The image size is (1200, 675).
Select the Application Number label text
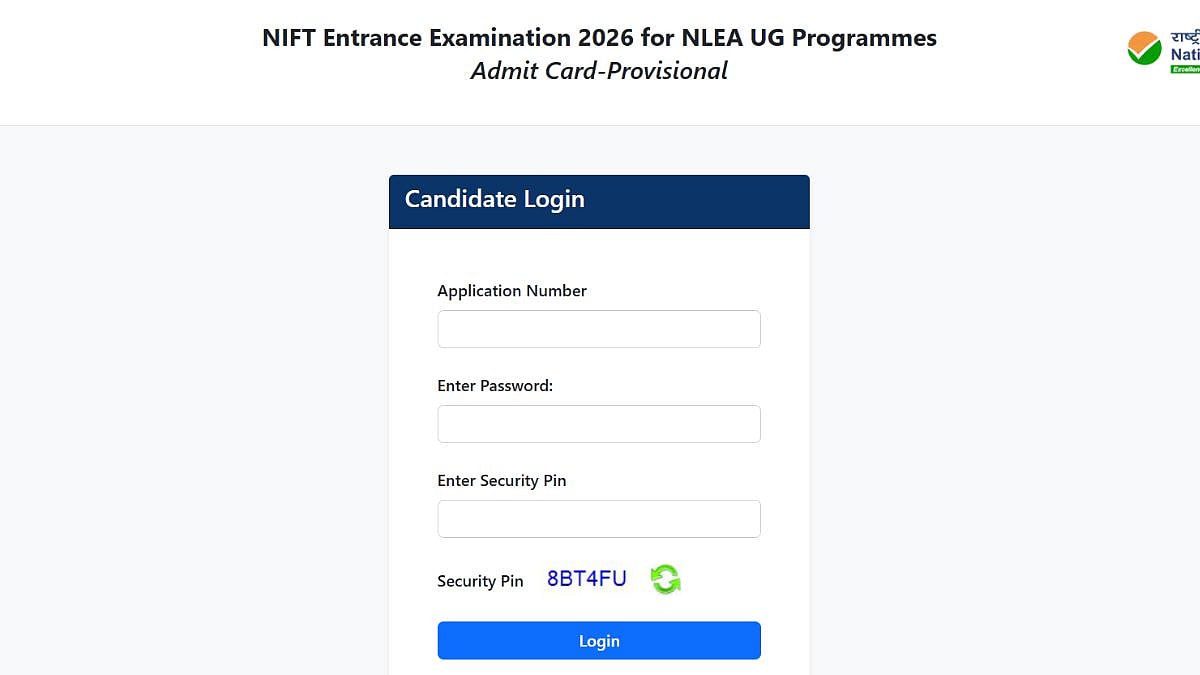pos(511,290)
